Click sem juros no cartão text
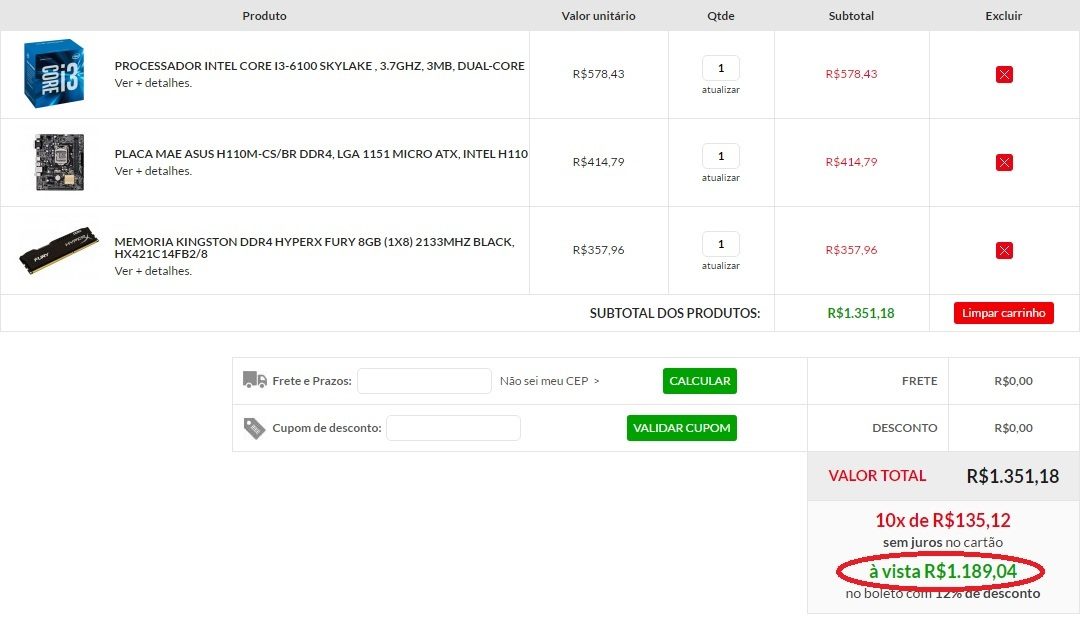This screenshot has width=1084, height=620. pyautogui.click(x=942, y=543)
